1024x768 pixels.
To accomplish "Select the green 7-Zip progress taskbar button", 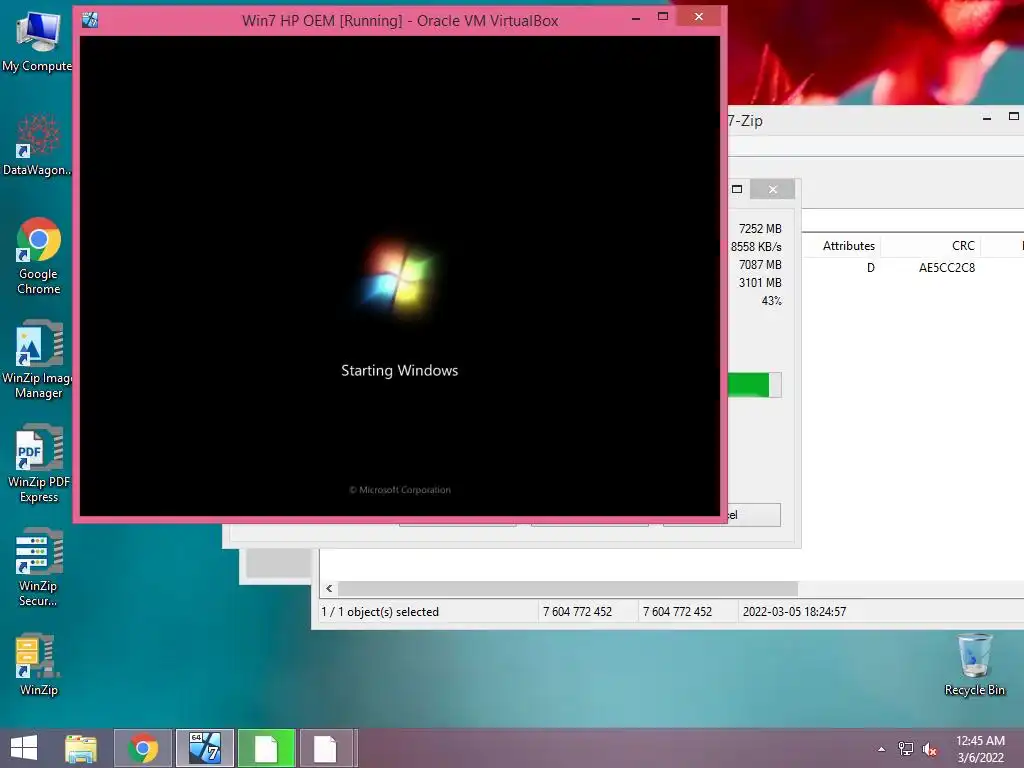I will pos(266,748).
